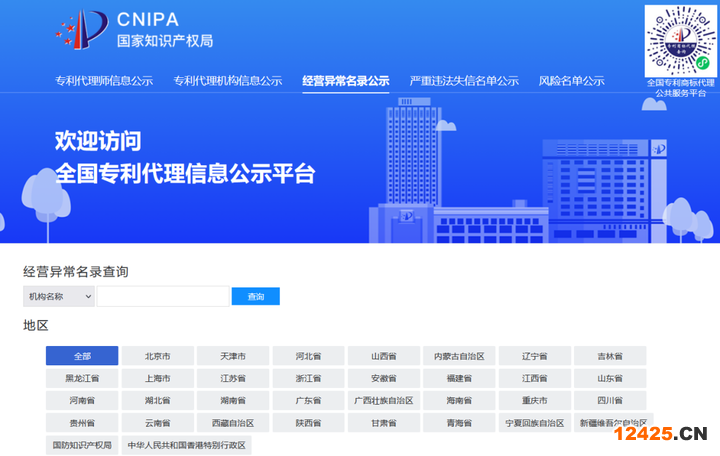This screenshot has width=720, height=456.
Task: Select 西藏自治区 region filter
Action: [x=233, y=423]
